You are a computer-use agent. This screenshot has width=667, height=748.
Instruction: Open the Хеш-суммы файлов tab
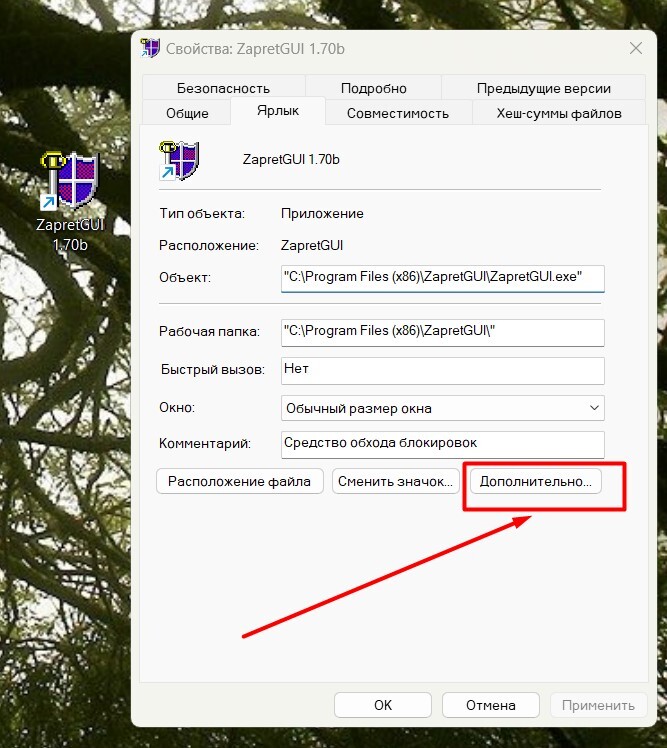click(559, 114)
